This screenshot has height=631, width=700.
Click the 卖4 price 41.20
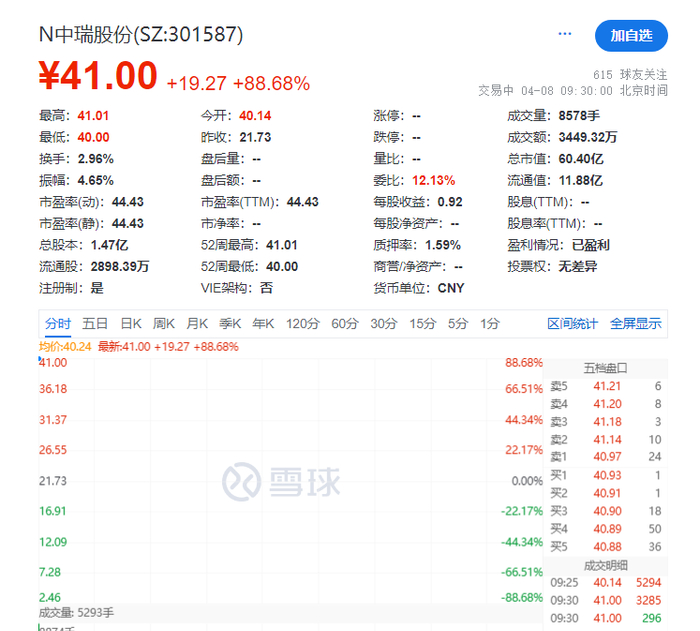607,404
